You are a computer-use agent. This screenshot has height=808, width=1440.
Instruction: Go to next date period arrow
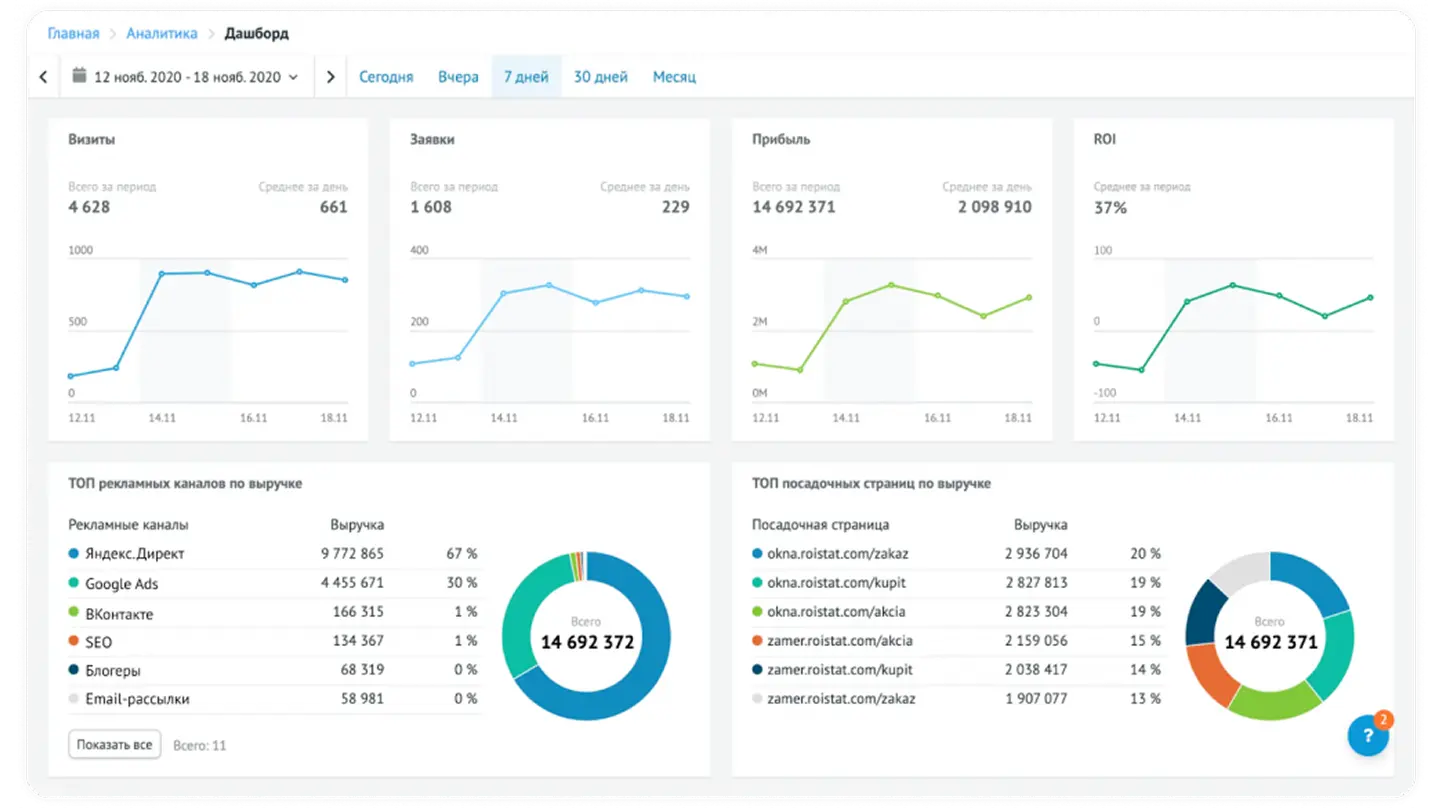331,77
